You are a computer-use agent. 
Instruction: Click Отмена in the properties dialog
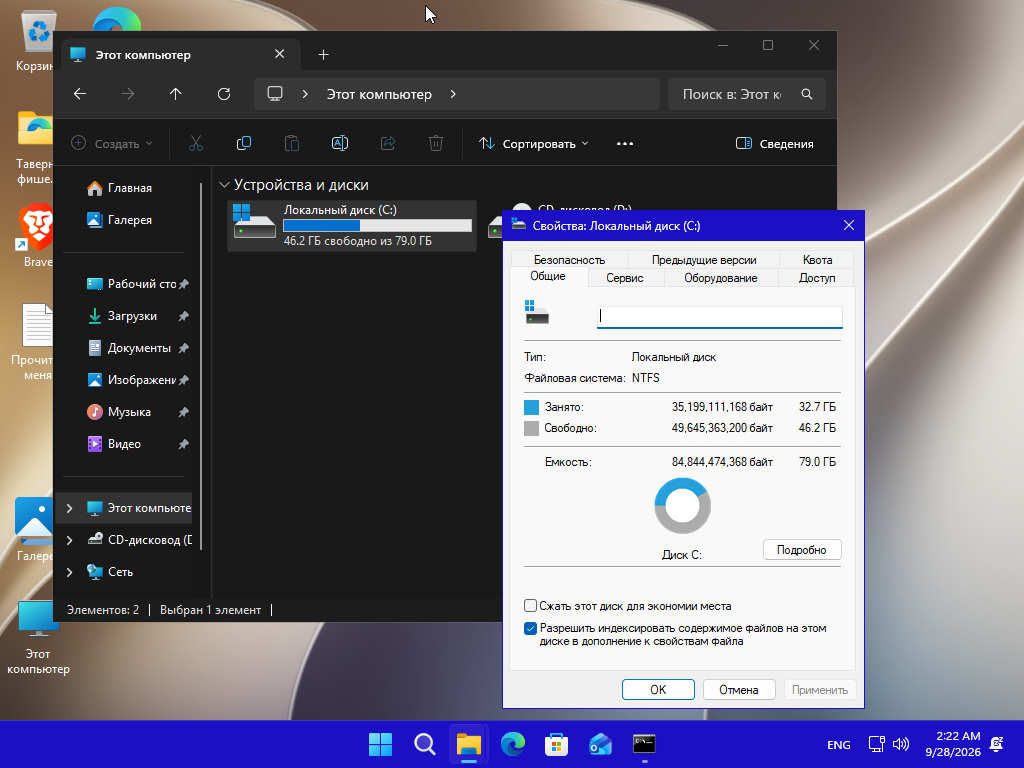click(739, 690)
